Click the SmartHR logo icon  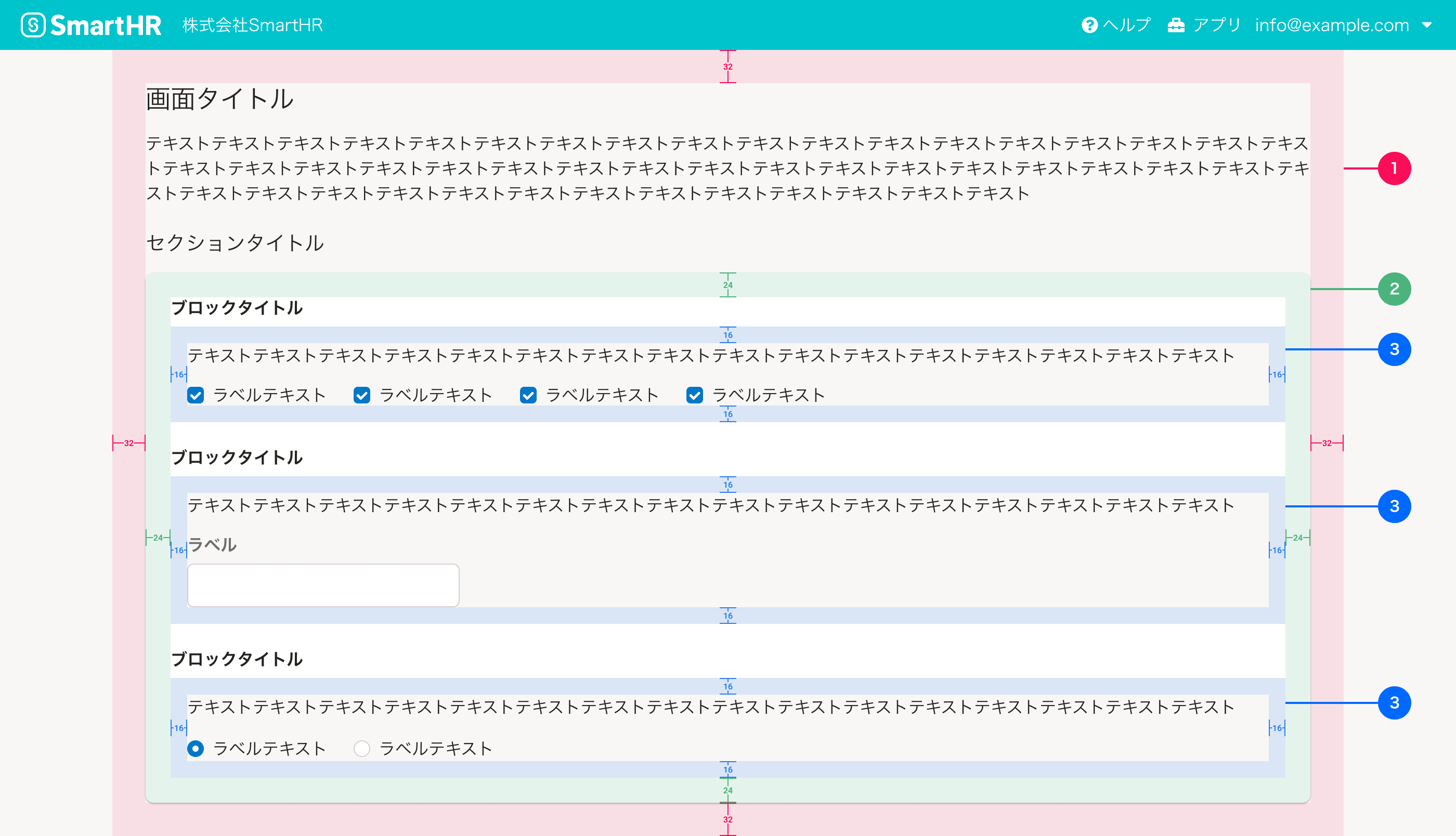point(33,24)
